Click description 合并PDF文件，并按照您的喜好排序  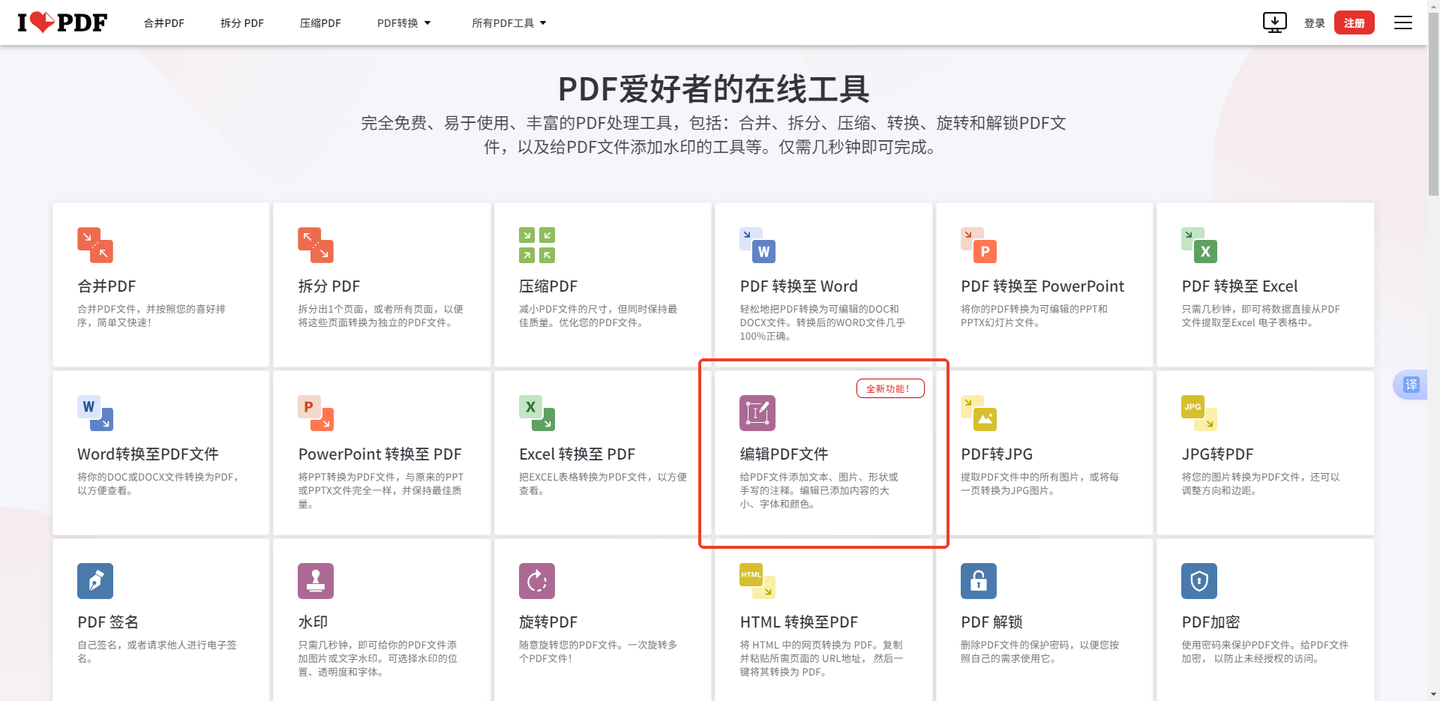152,316
